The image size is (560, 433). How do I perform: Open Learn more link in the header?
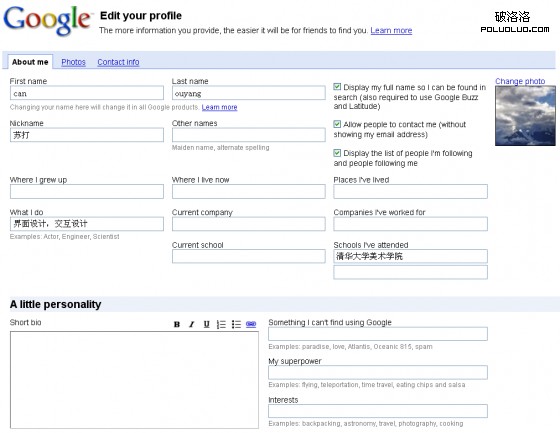pyautogui.click(x=391, y=30)
